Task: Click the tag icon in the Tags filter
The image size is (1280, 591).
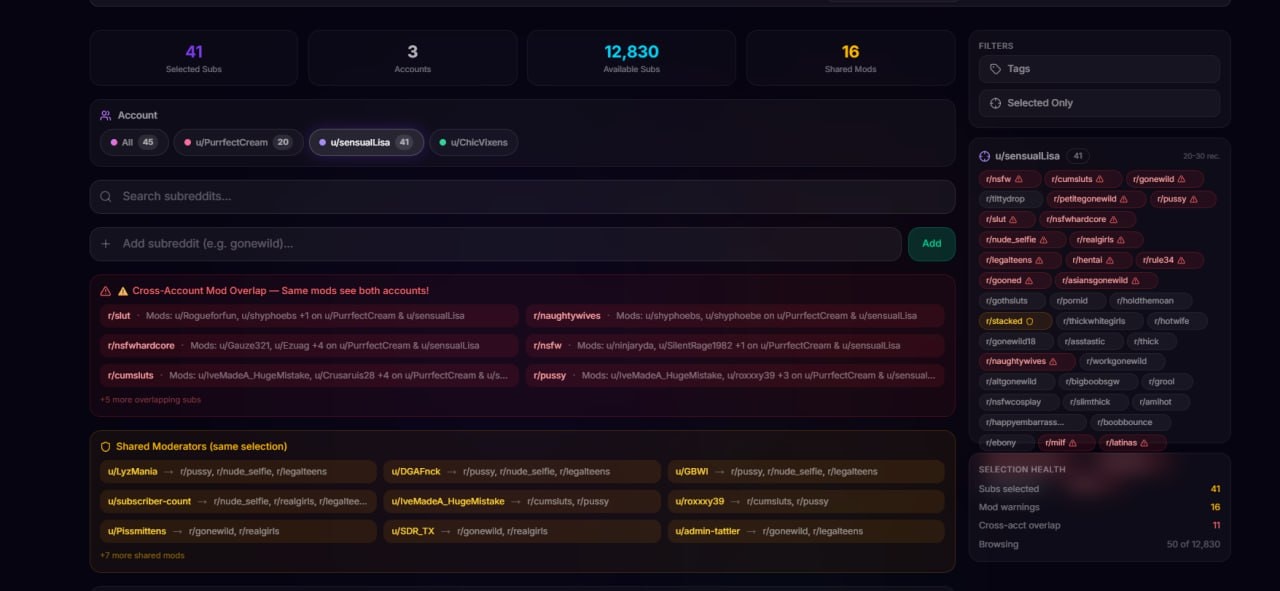Action: (996, 68)
